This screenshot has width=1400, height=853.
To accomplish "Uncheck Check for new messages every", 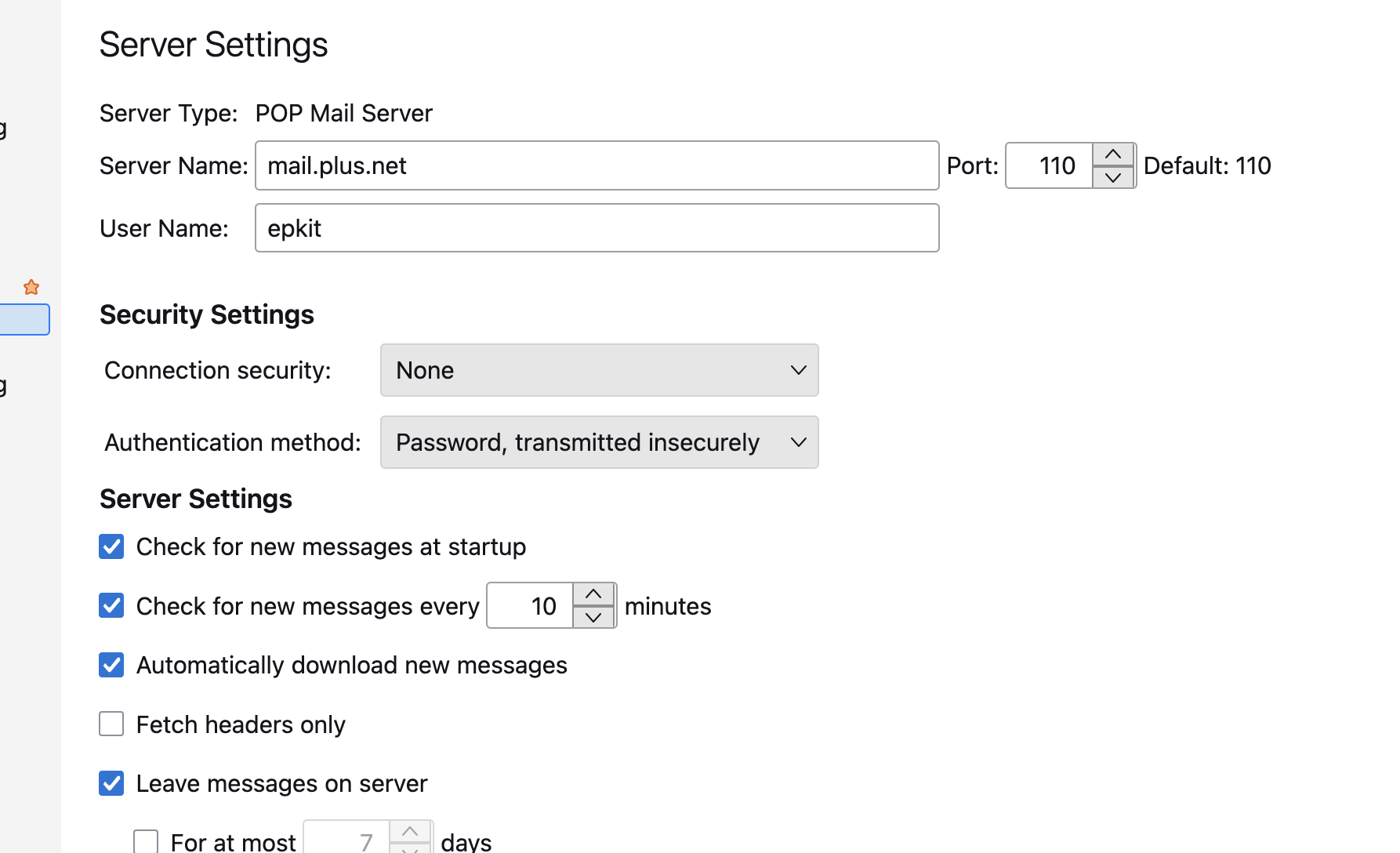I will (111, 605).
